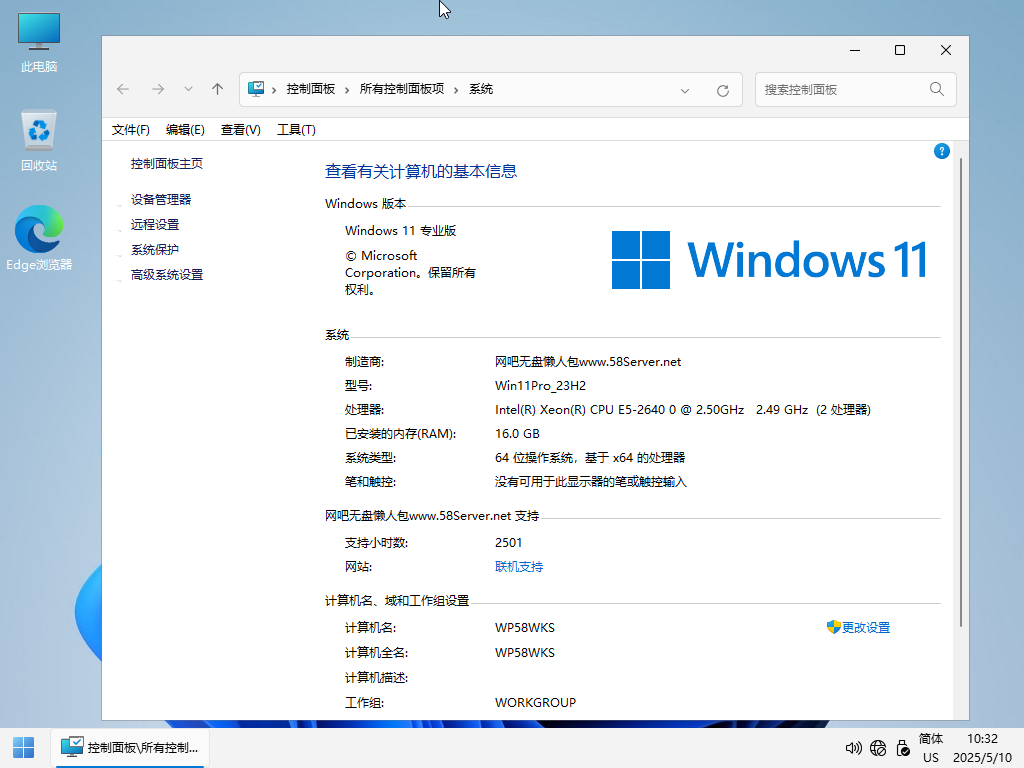Click the vertical scrollbar of system window
1024x768 pixels.
pos(961,392)
